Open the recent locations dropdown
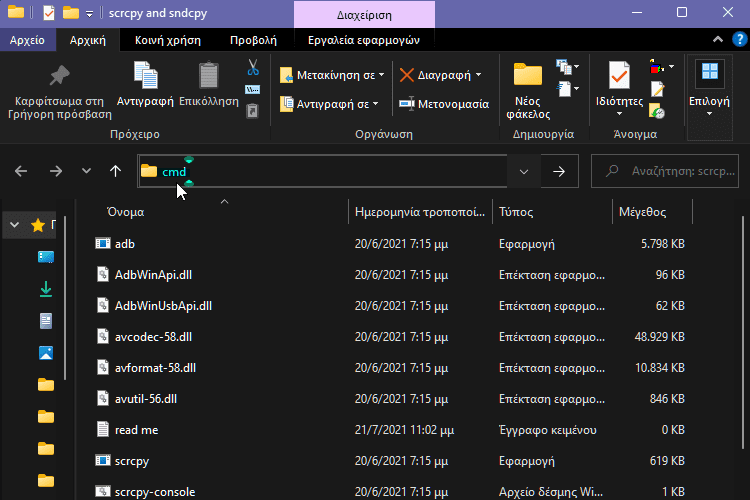 coord(86,170)
